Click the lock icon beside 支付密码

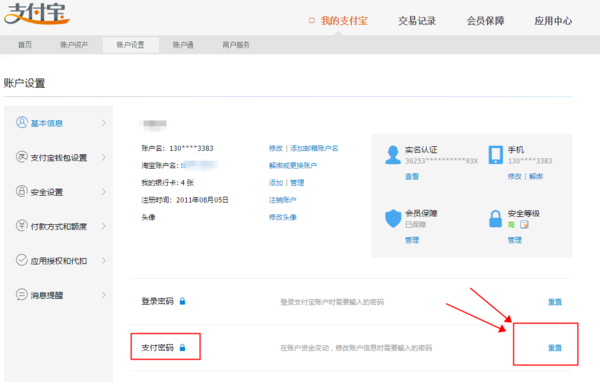point(183,347)
